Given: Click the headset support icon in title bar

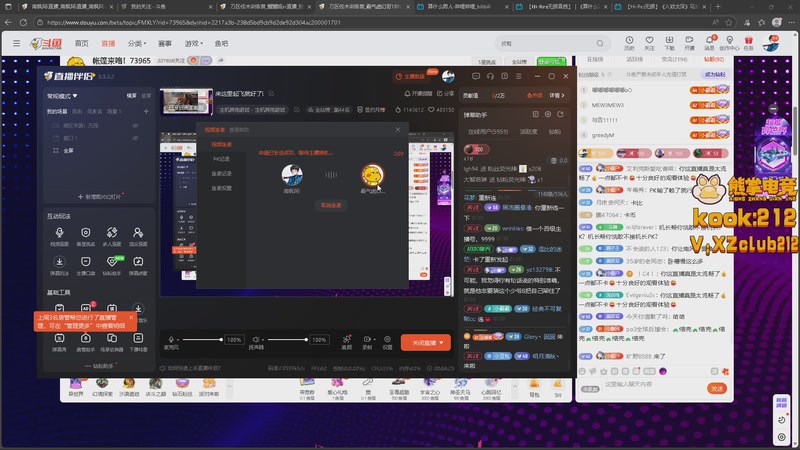Looking at the screenshot, I should [x=490, y=76].
